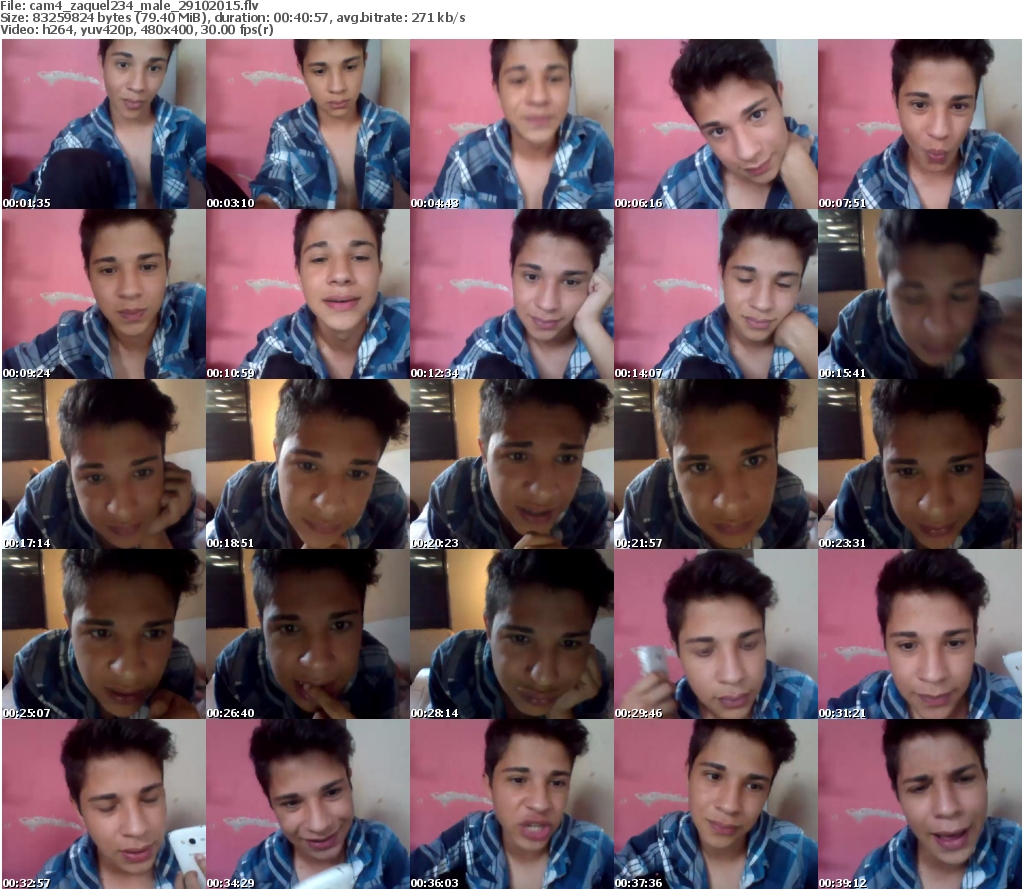
Task: Select the thumbnail at 00:26:40
Action: coord(308,634)
